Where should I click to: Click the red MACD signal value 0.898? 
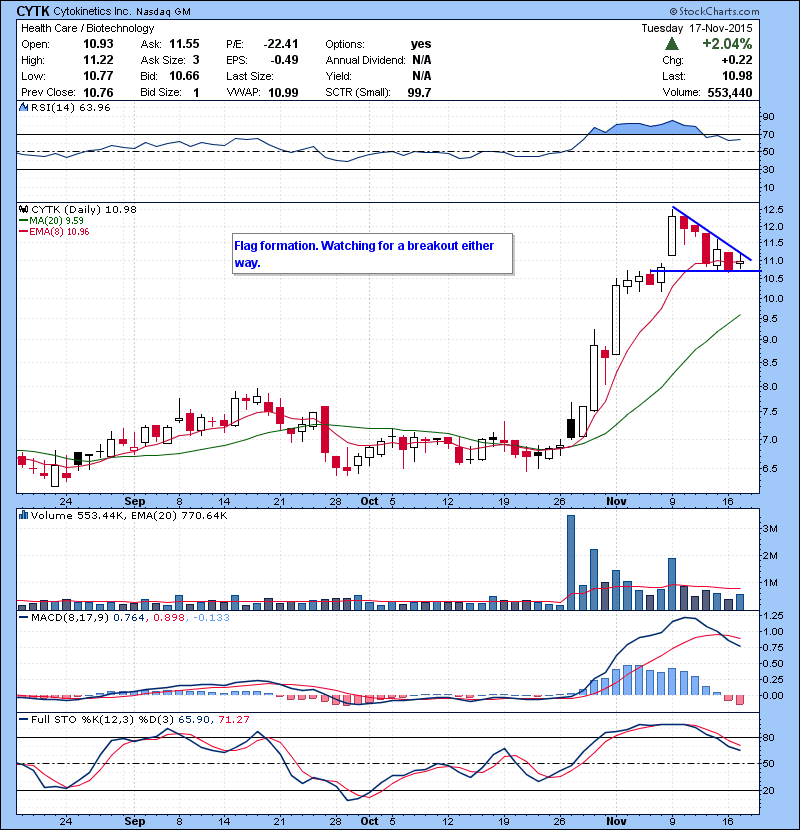tap(168, 618)
